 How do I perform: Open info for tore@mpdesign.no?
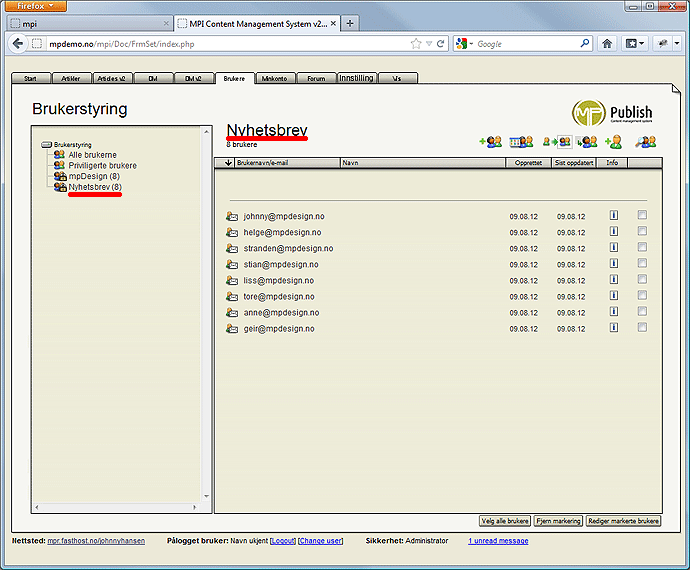pyautogui.click(x=614, y=295)
